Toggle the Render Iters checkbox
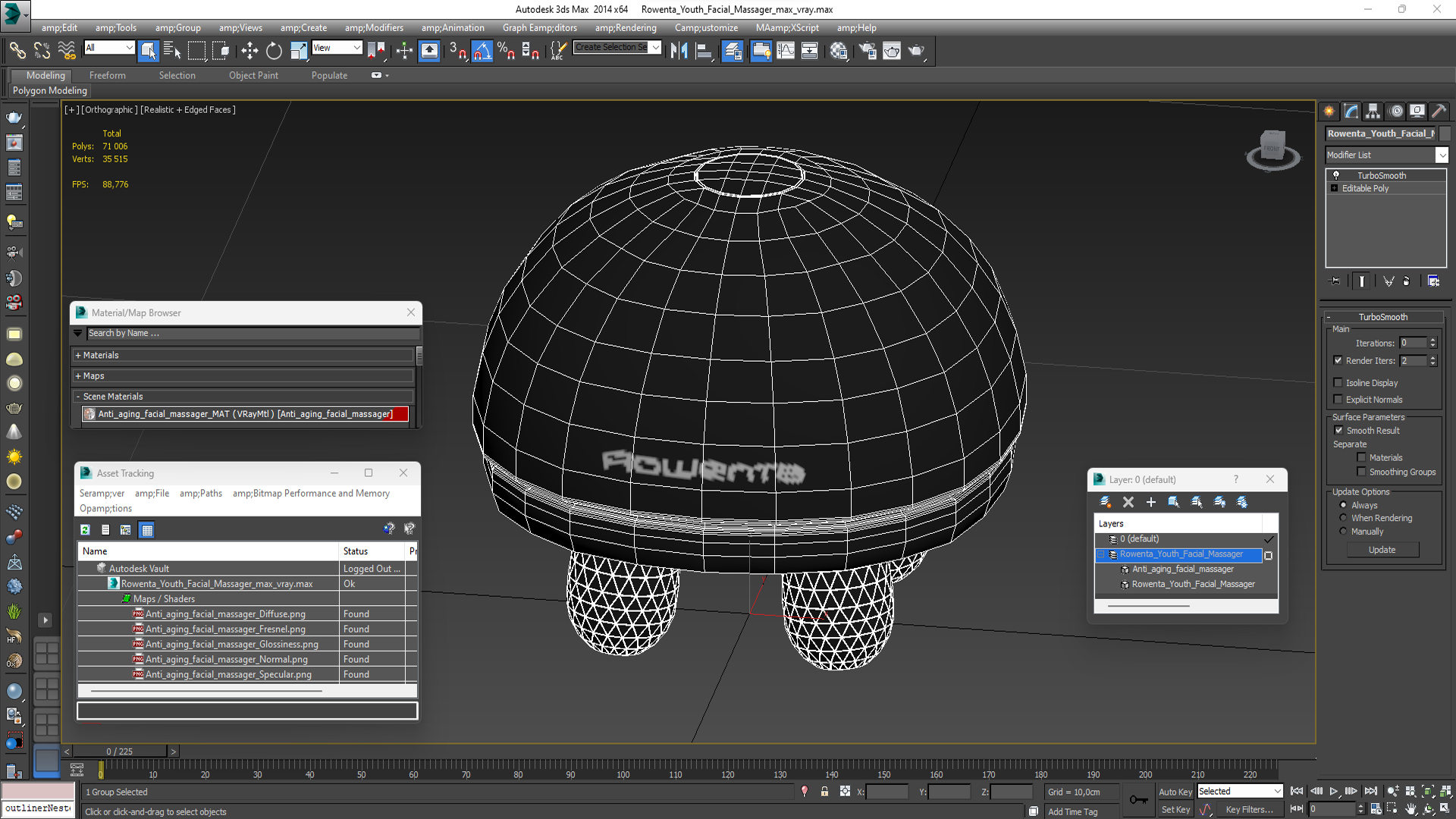Image resolution: width=1456 pixels, height=819 pixels. coord(1338,361)
